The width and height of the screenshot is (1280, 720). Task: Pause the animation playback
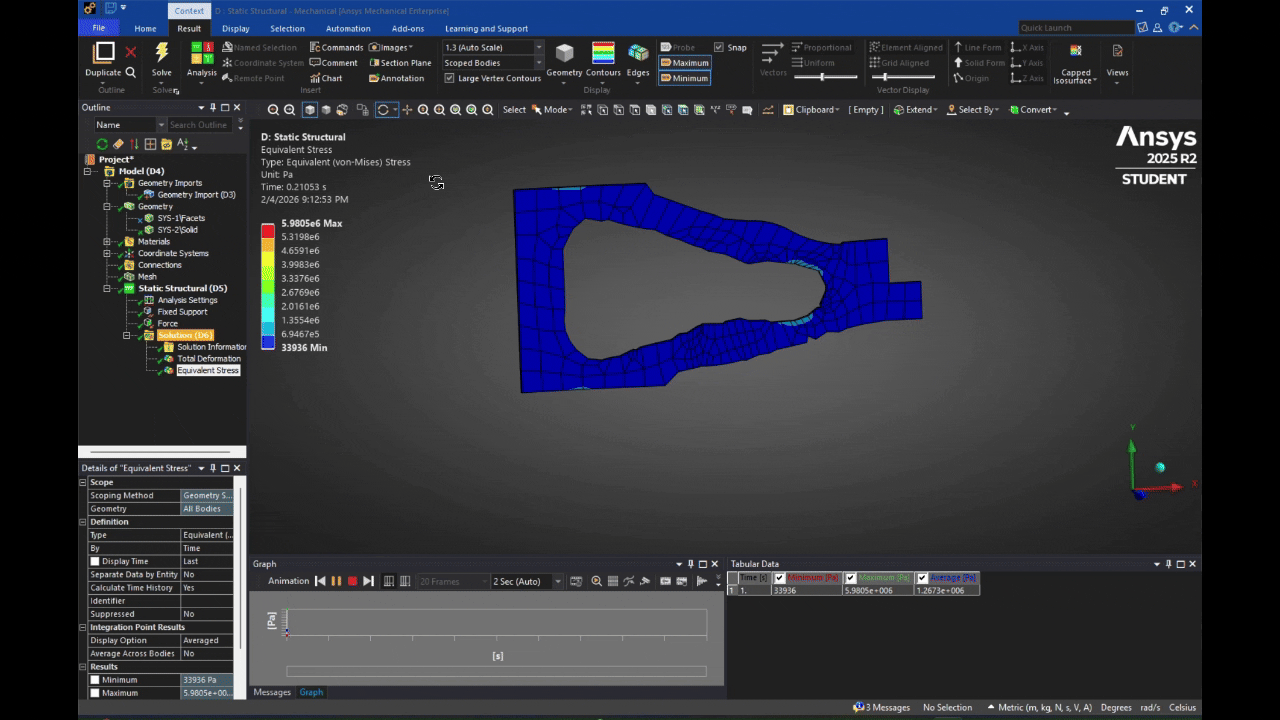336,581
